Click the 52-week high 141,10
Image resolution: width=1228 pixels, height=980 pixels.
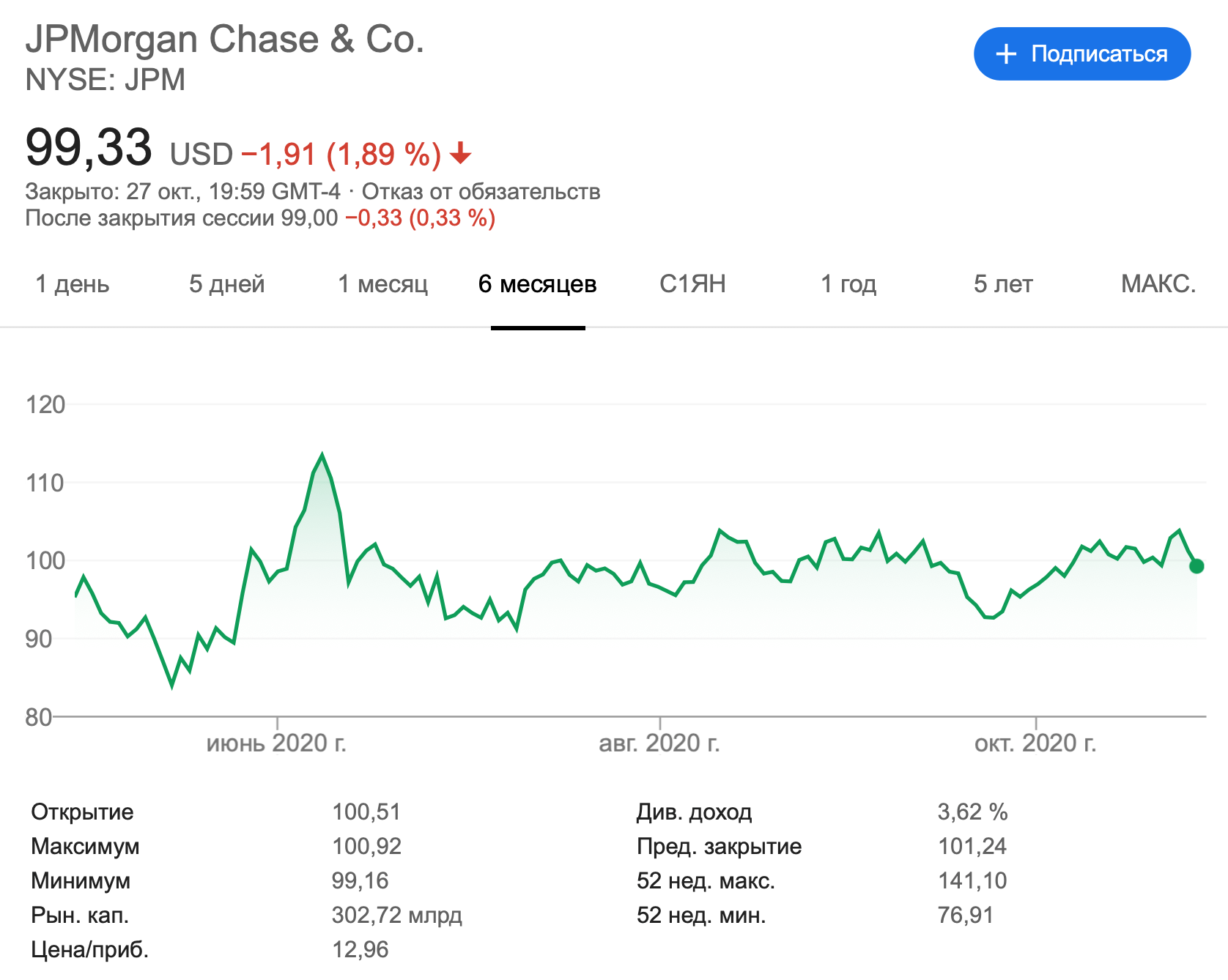pos(972,880)
